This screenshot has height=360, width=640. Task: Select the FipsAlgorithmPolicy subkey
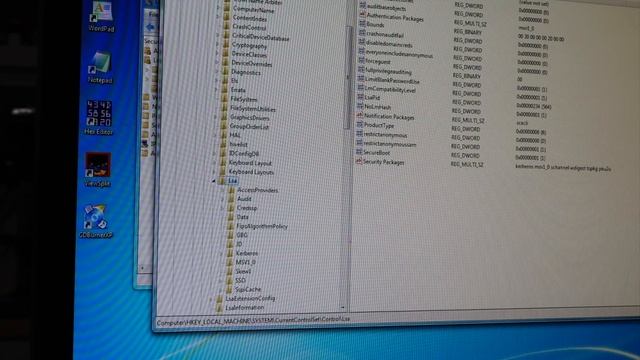(262, 226)
